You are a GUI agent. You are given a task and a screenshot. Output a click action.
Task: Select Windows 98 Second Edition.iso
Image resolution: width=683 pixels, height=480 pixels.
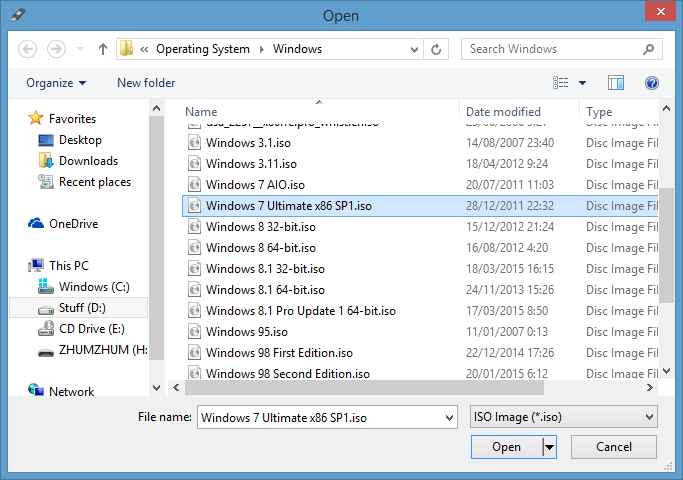(x=288, y=373)
